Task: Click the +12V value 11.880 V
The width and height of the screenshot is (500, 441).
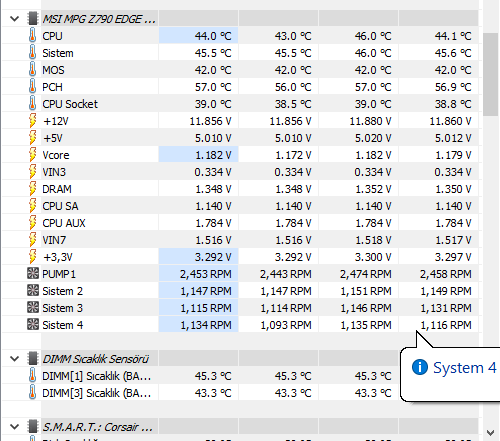Action: click(x=370, y=121)
